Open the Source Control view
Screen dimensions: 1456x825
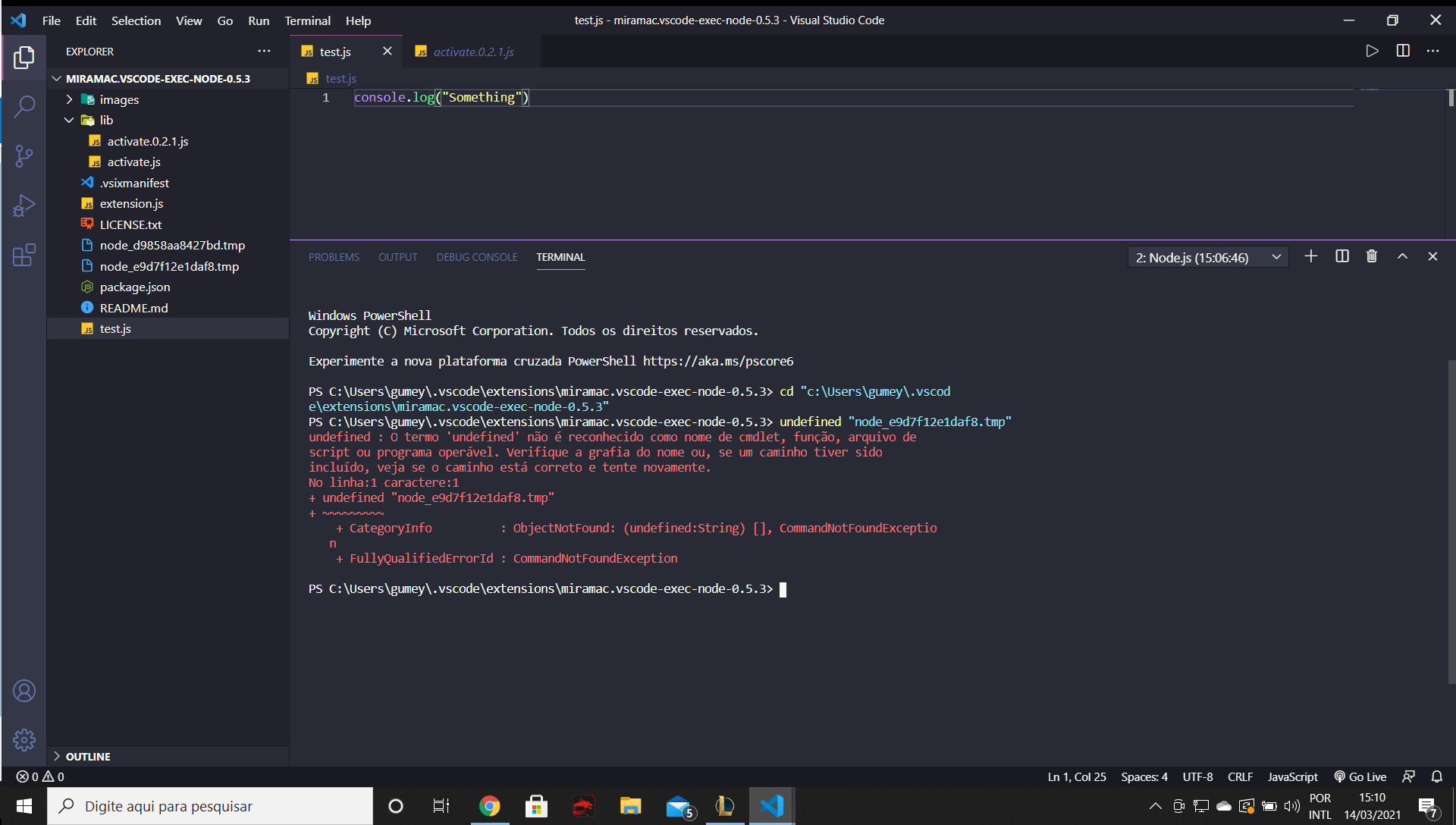24,156
